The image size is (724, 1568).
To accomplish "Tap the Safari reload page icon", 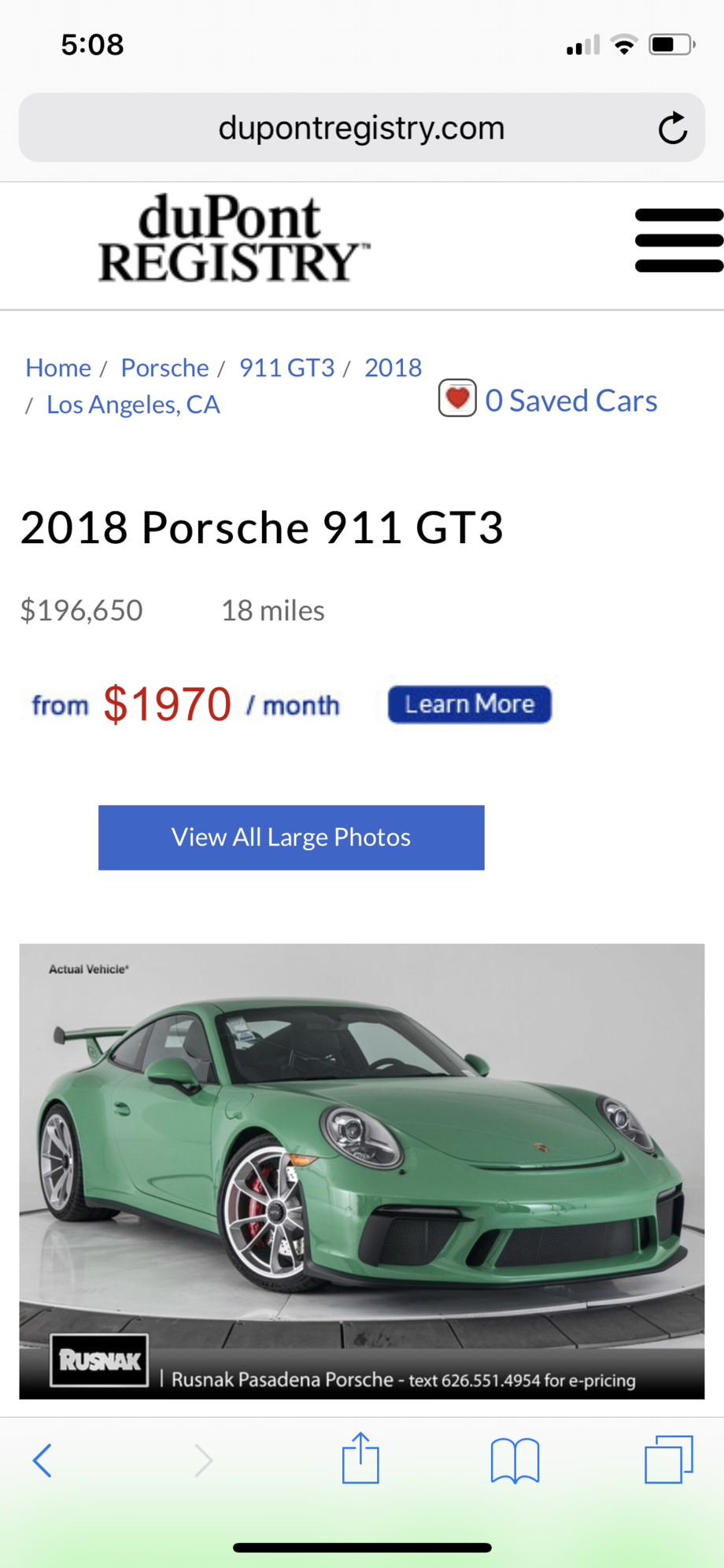I will [x=673, y=128].
